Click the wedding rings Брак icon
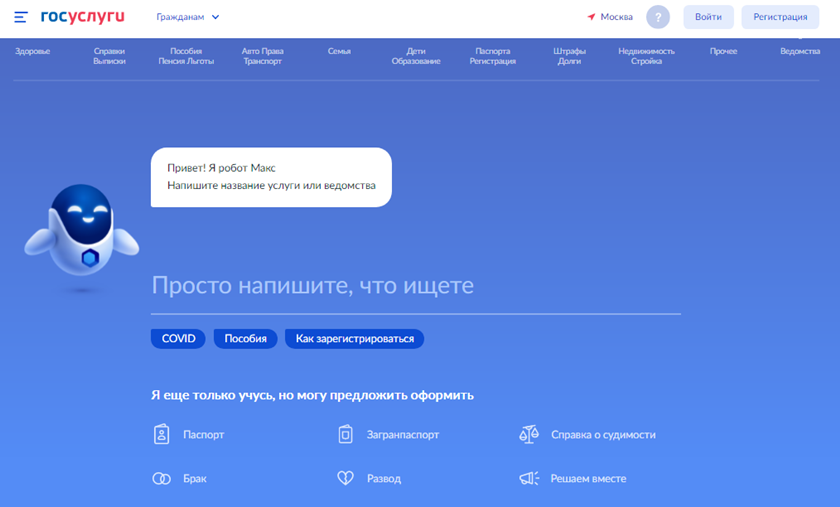Viewport: 840px width, 507px height. click(x=161, y=479)
